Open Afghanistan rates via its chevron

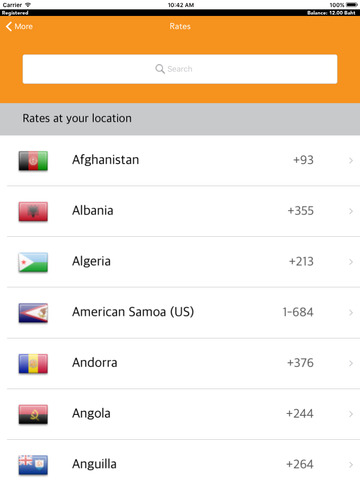tap(351, 161)
